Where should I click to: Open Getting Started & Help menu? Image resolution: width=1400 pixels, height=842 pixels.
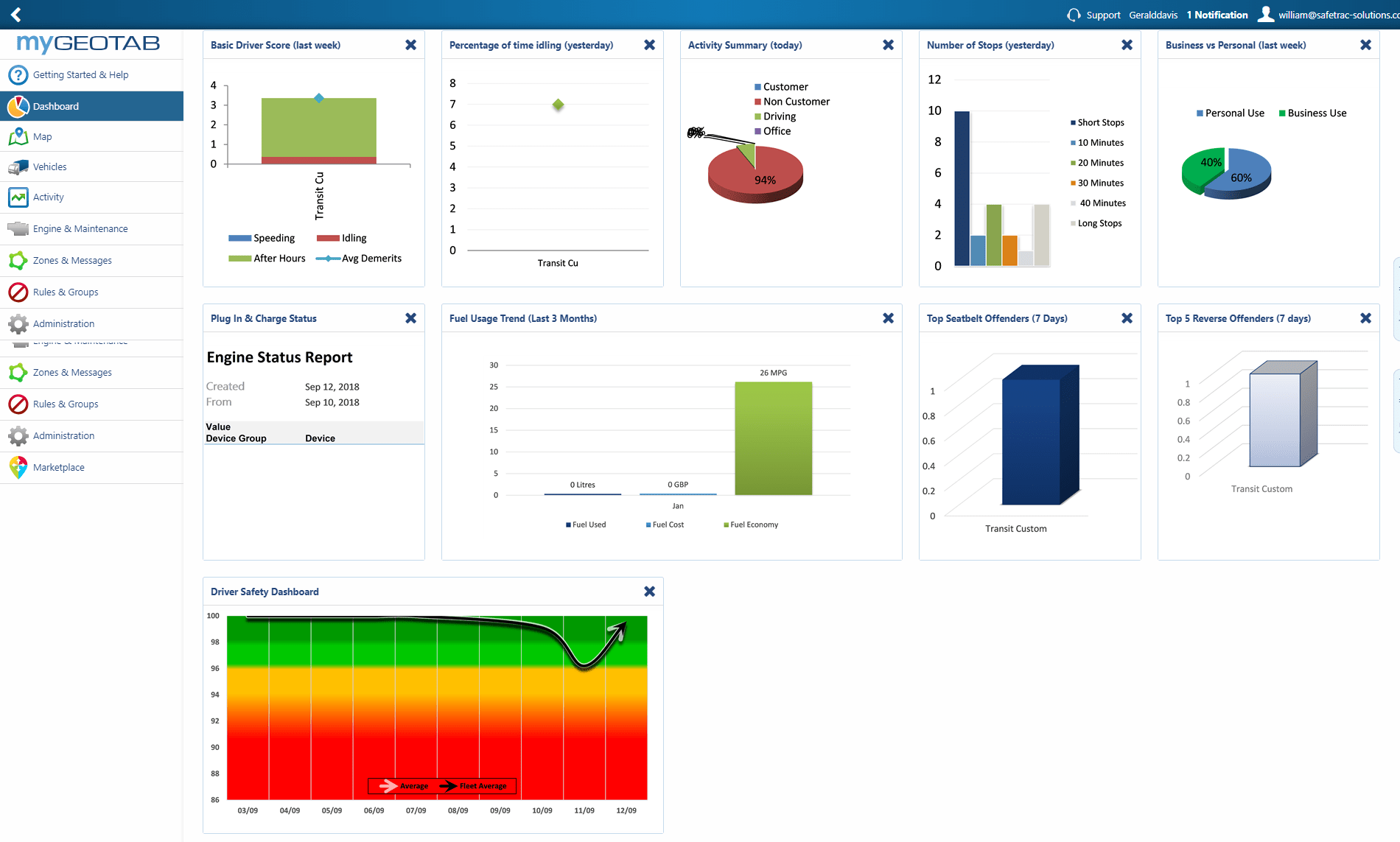pos(91,75)
